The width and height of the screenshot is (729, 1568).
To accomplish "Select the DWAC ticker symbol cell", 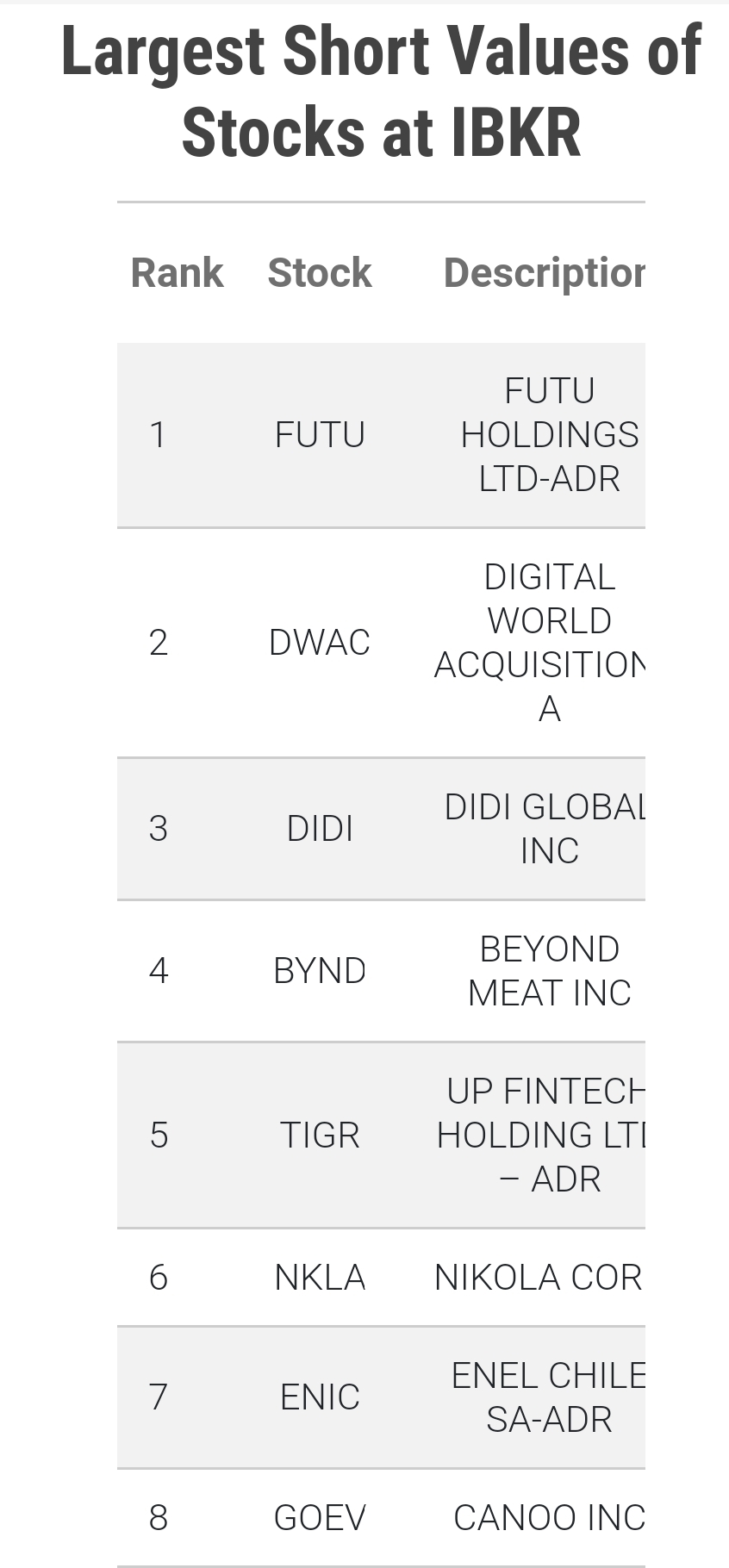I will [x=320, y=643].
